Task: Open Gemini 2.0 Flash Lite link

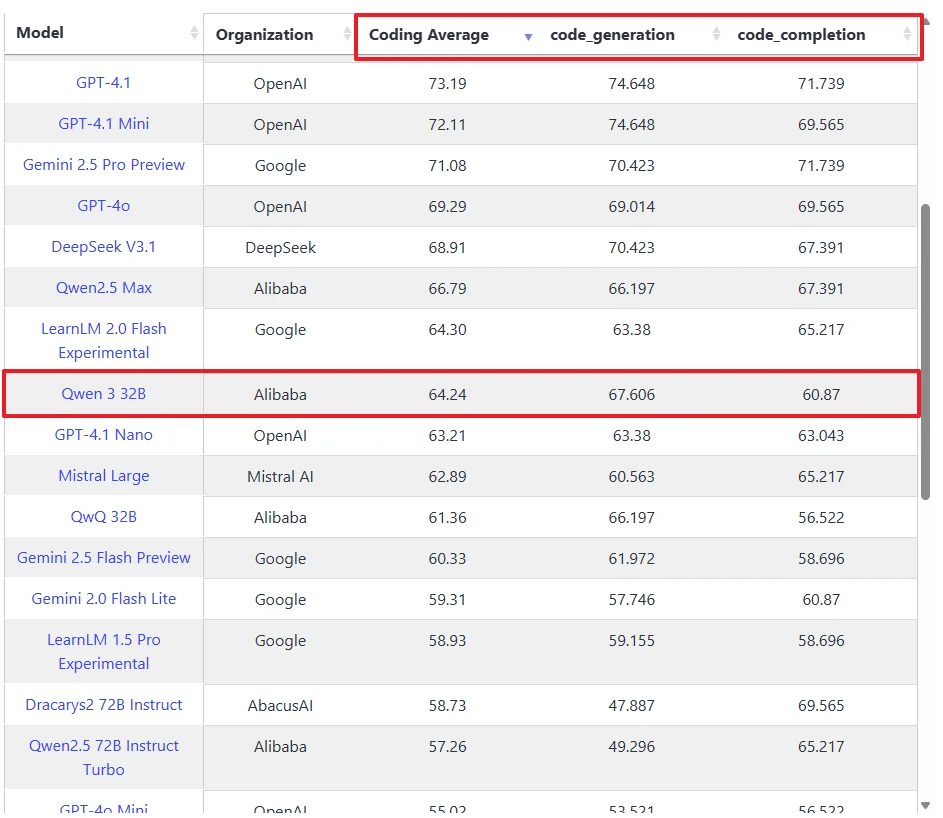Action: (x=103, y=598)
